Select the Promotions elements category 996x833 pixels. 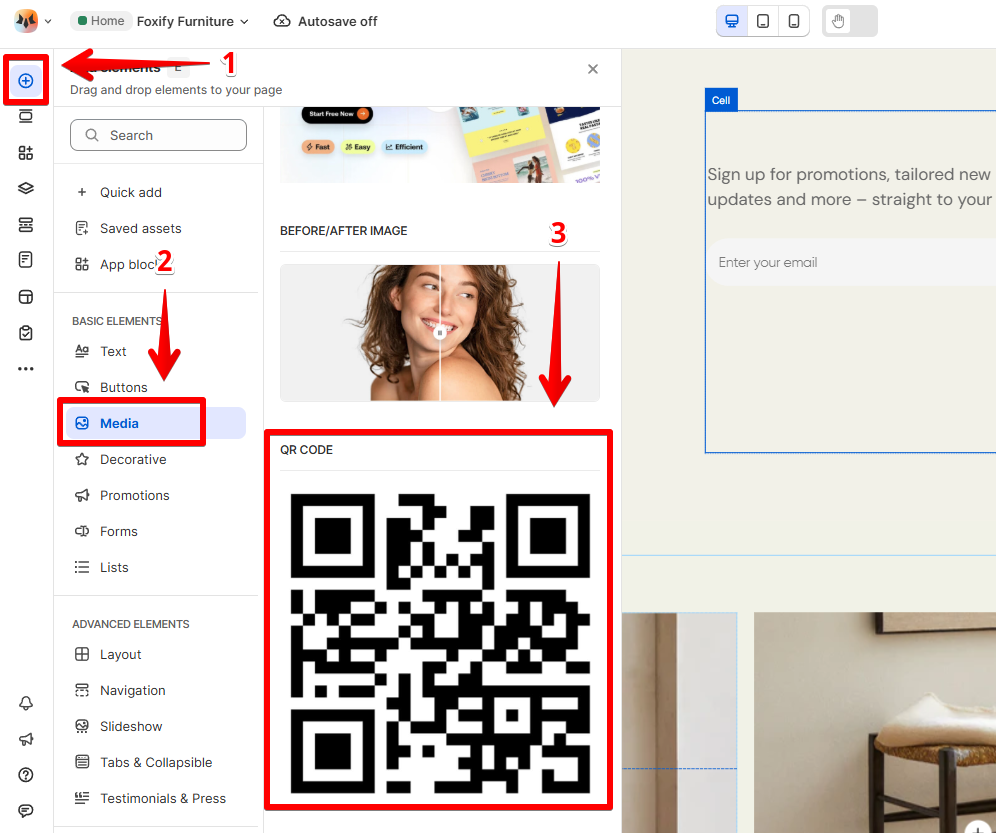156,496
